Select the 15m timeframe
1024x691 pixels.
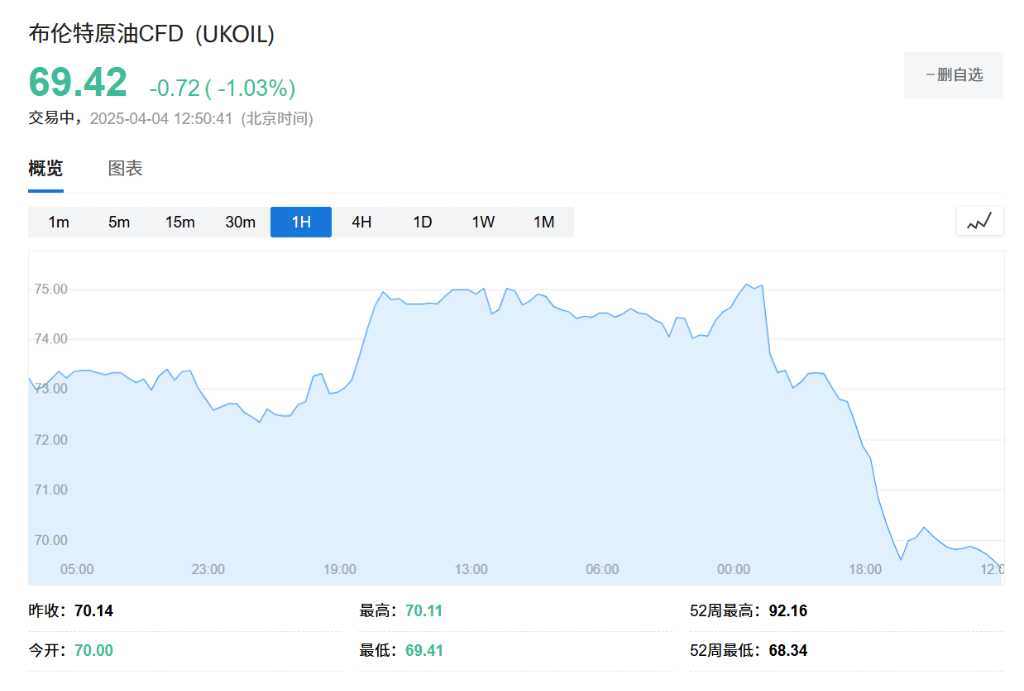180,222
